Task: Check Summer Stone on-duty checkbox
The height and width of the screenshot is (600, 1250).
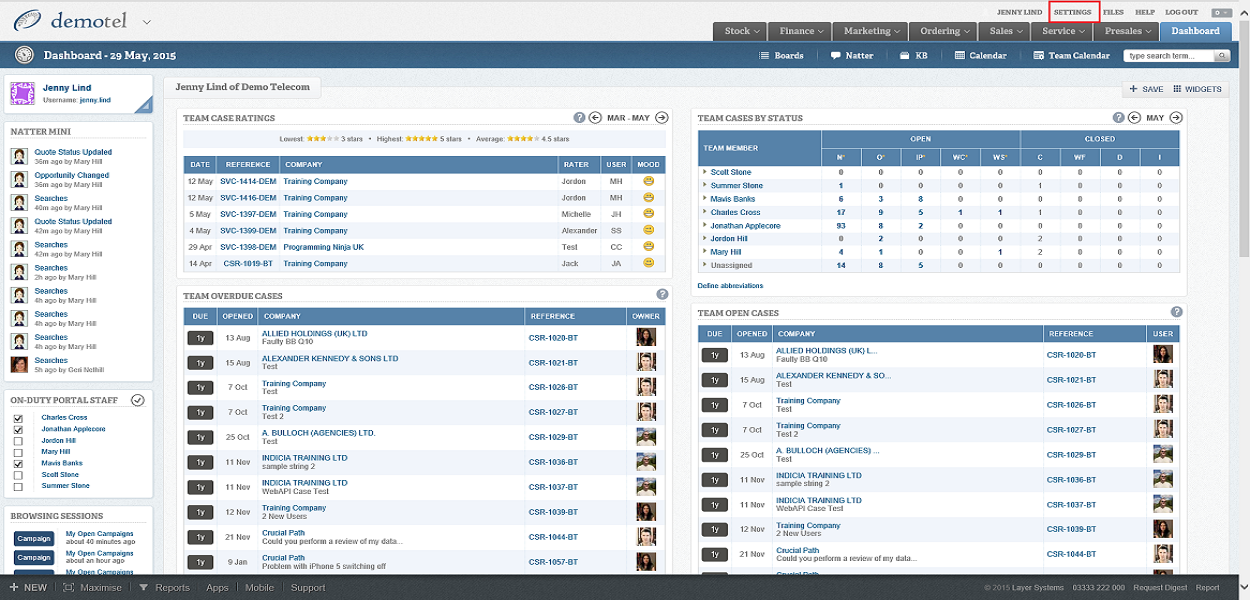Action: coord(18,486)
